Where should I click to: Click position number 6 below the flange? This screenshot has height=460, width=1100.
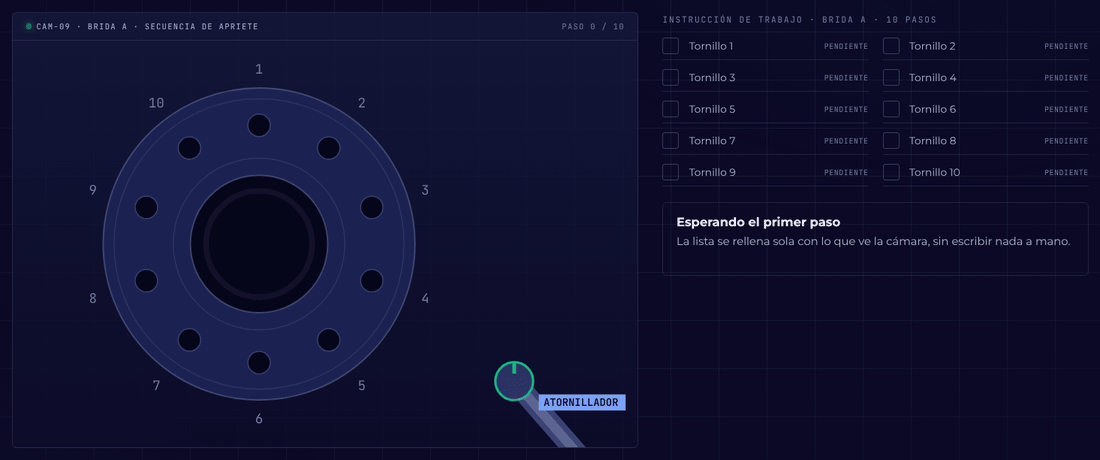pos(259,419)
